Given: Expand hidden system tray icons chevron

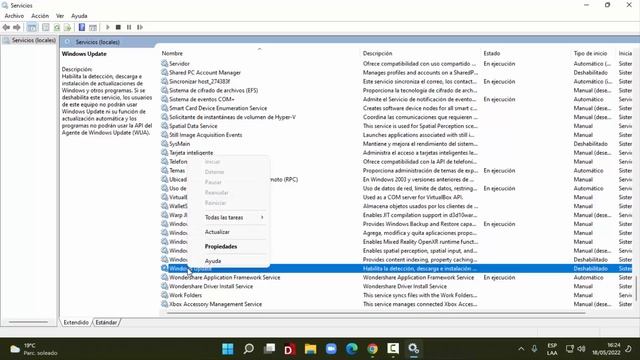Looking at the screenshot, I should point(521,349).
